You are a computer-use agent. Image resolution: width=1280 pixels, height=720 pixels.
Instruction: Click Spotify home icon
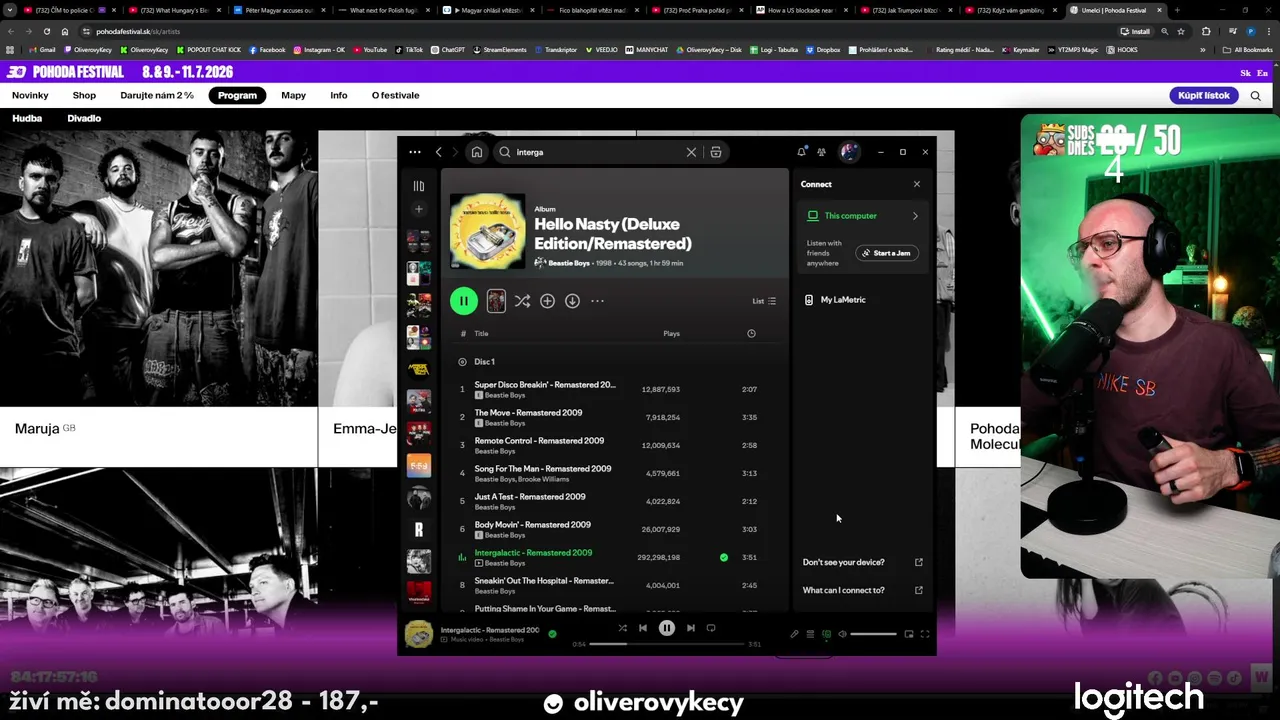[x=477, y=152]
